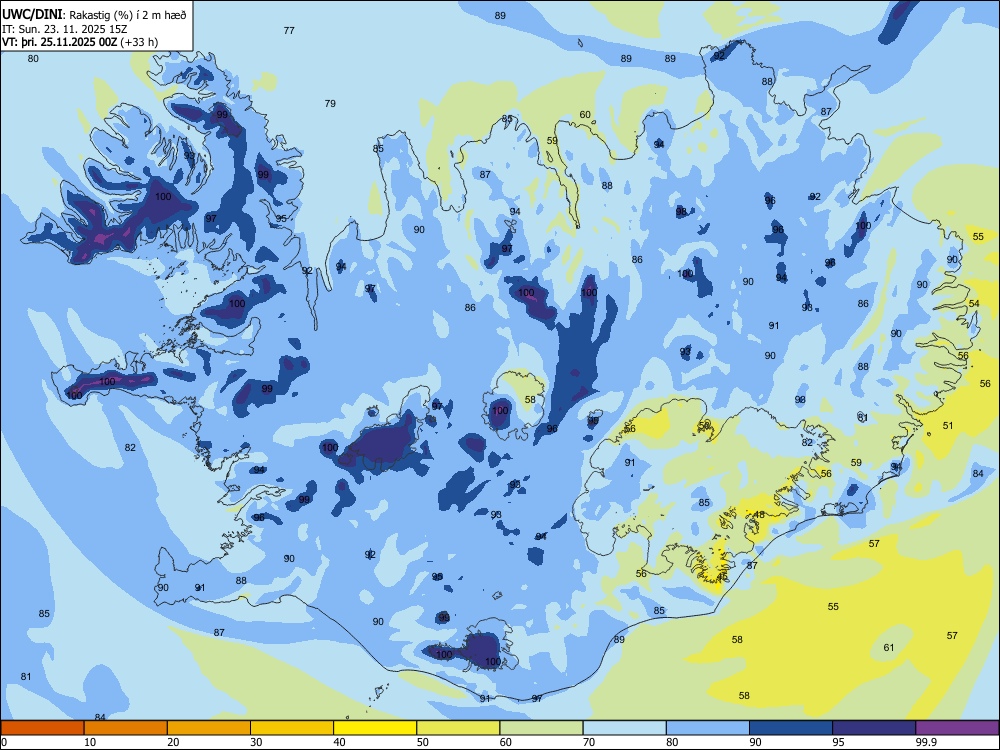Click the legend label '20'
The width and height of the screenshot is (1000, 750).
pos(173,742)
